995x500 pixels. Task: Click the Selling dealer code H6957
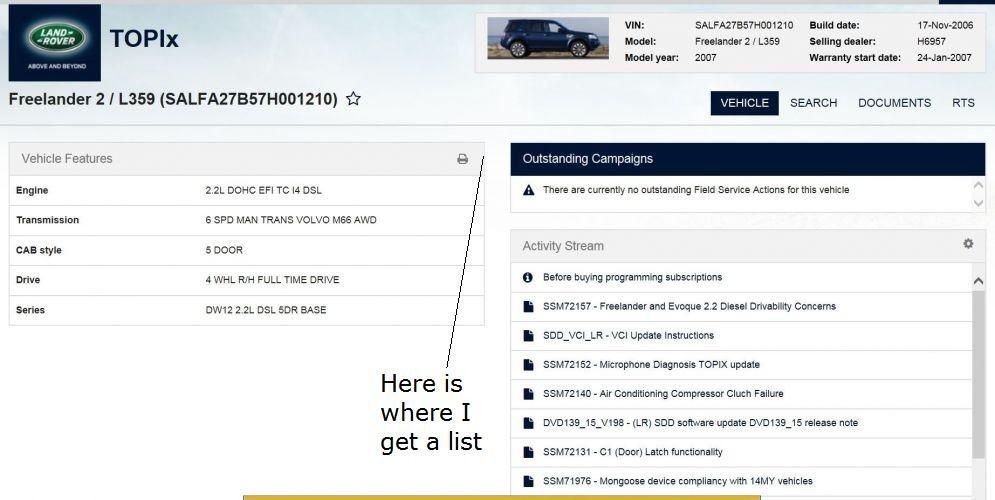coord(931,41)
